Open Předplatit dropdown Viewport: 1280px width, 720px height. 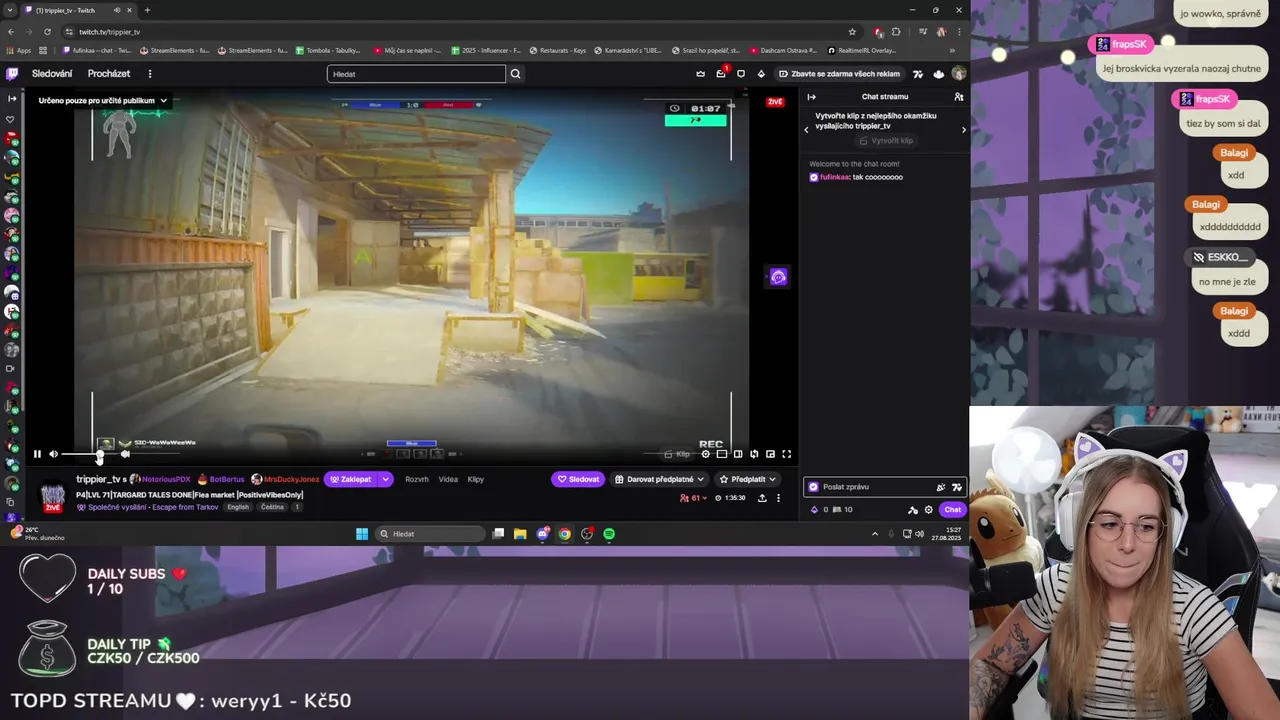(x=747, y=479)
